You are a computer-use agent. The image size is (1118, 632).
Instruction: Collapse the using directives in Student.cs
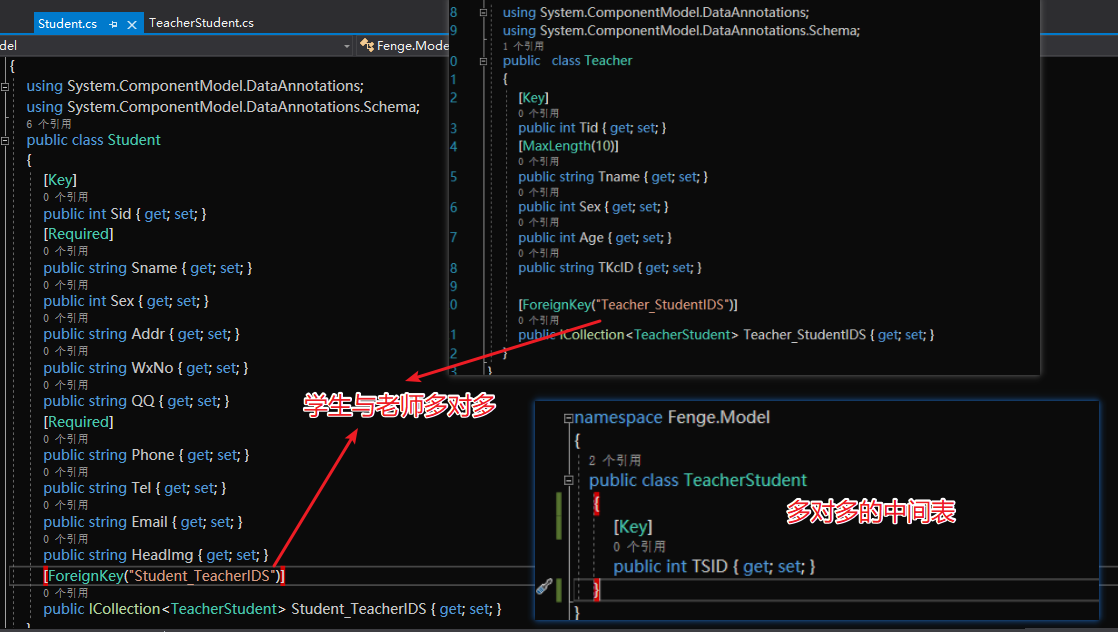(x=5, y=86)
